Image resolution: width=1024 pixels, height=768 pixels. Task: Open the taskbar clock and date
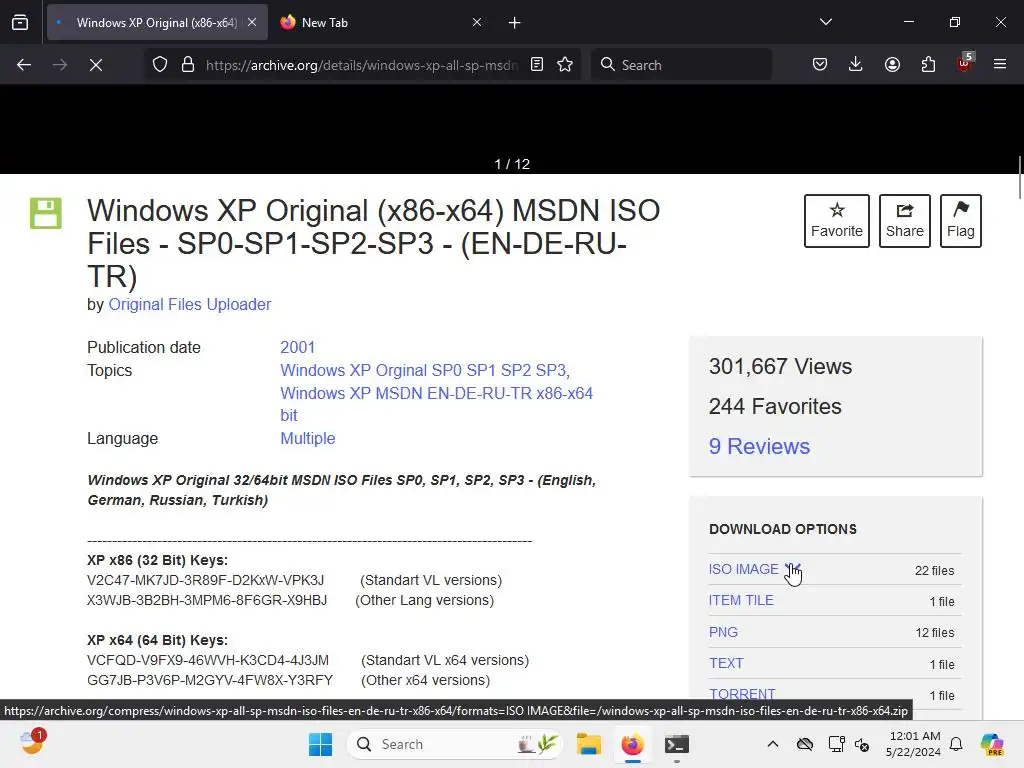tap(914, 744)
